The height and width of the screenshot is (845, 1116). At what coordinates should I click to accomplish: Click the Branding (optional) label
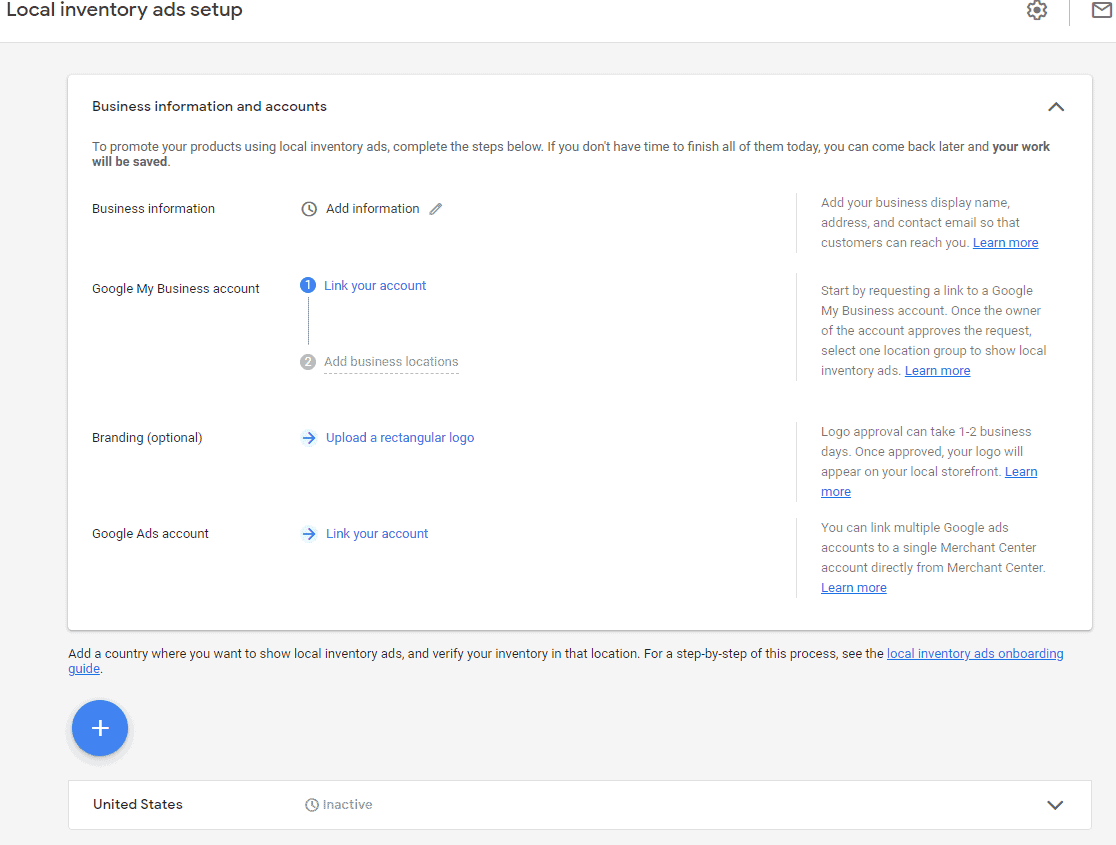pyautogui.click(x=147, y=438)
